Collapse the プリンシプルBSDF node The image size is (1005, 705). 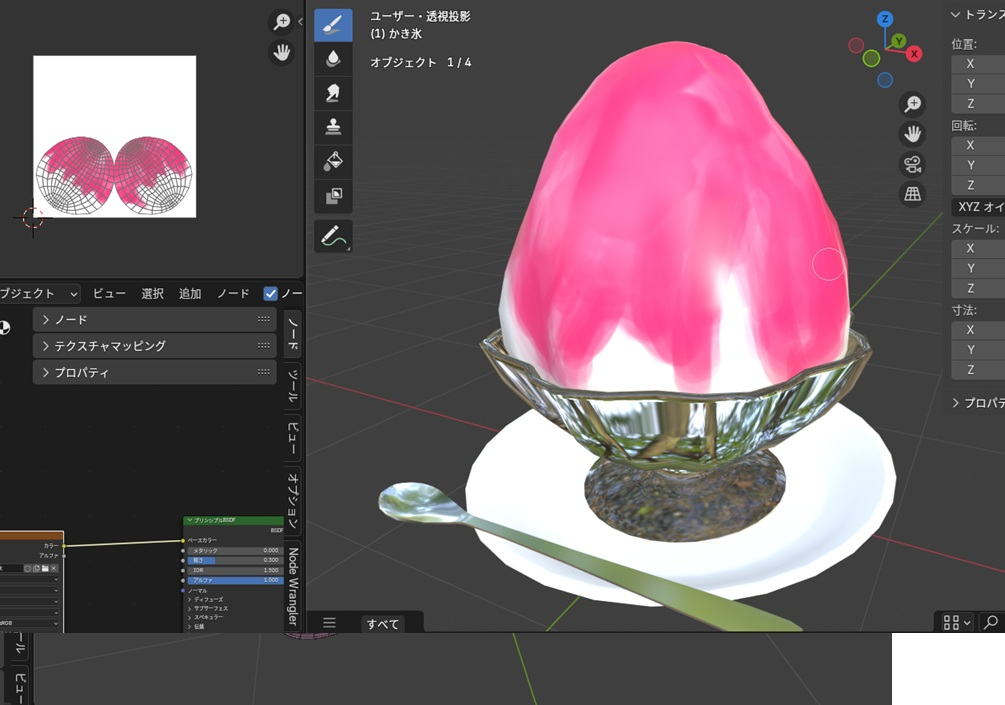click(189, 520)
